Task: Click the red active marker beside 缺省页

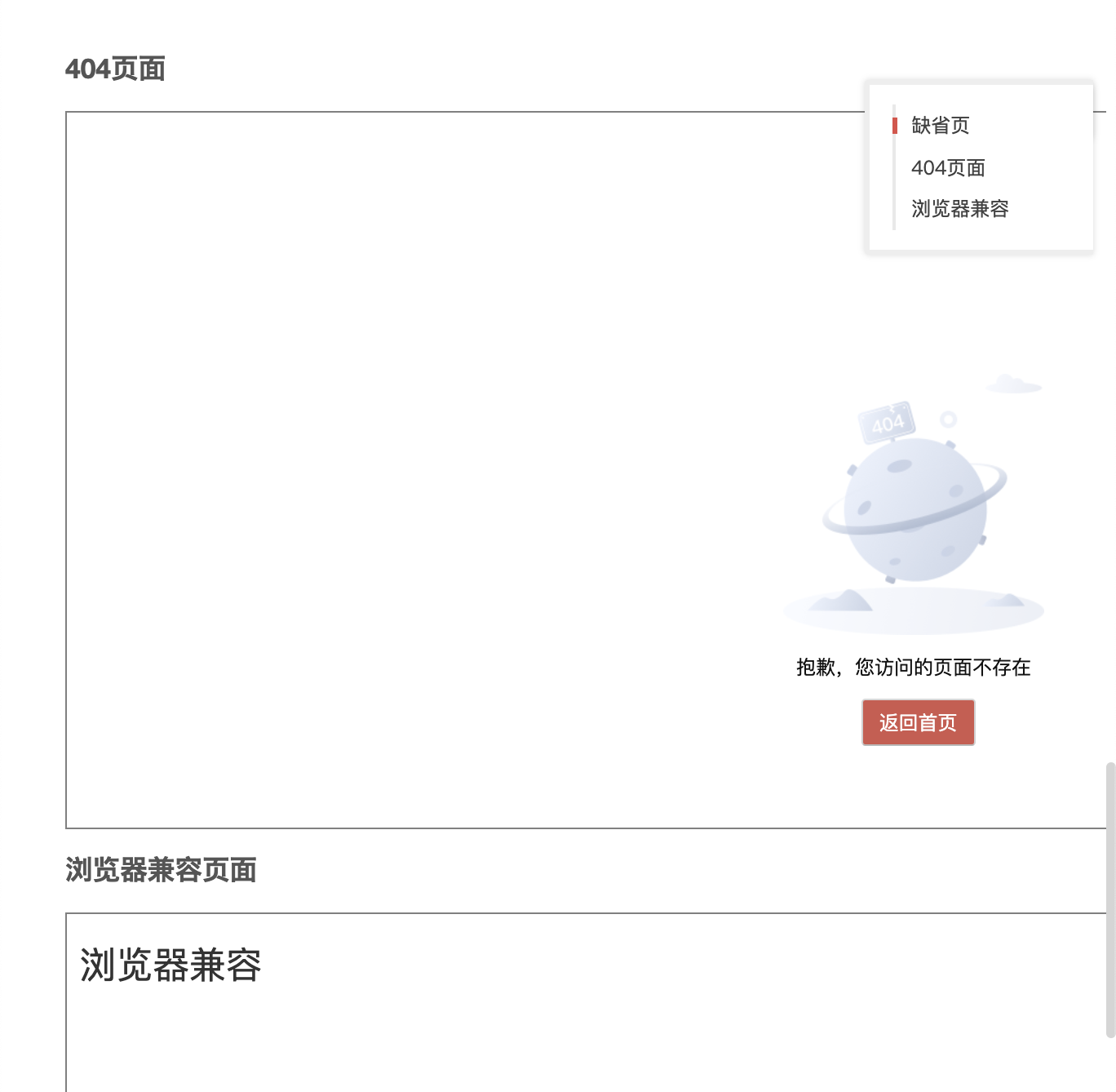Action: pyautogui.click(x=895, y=126)
